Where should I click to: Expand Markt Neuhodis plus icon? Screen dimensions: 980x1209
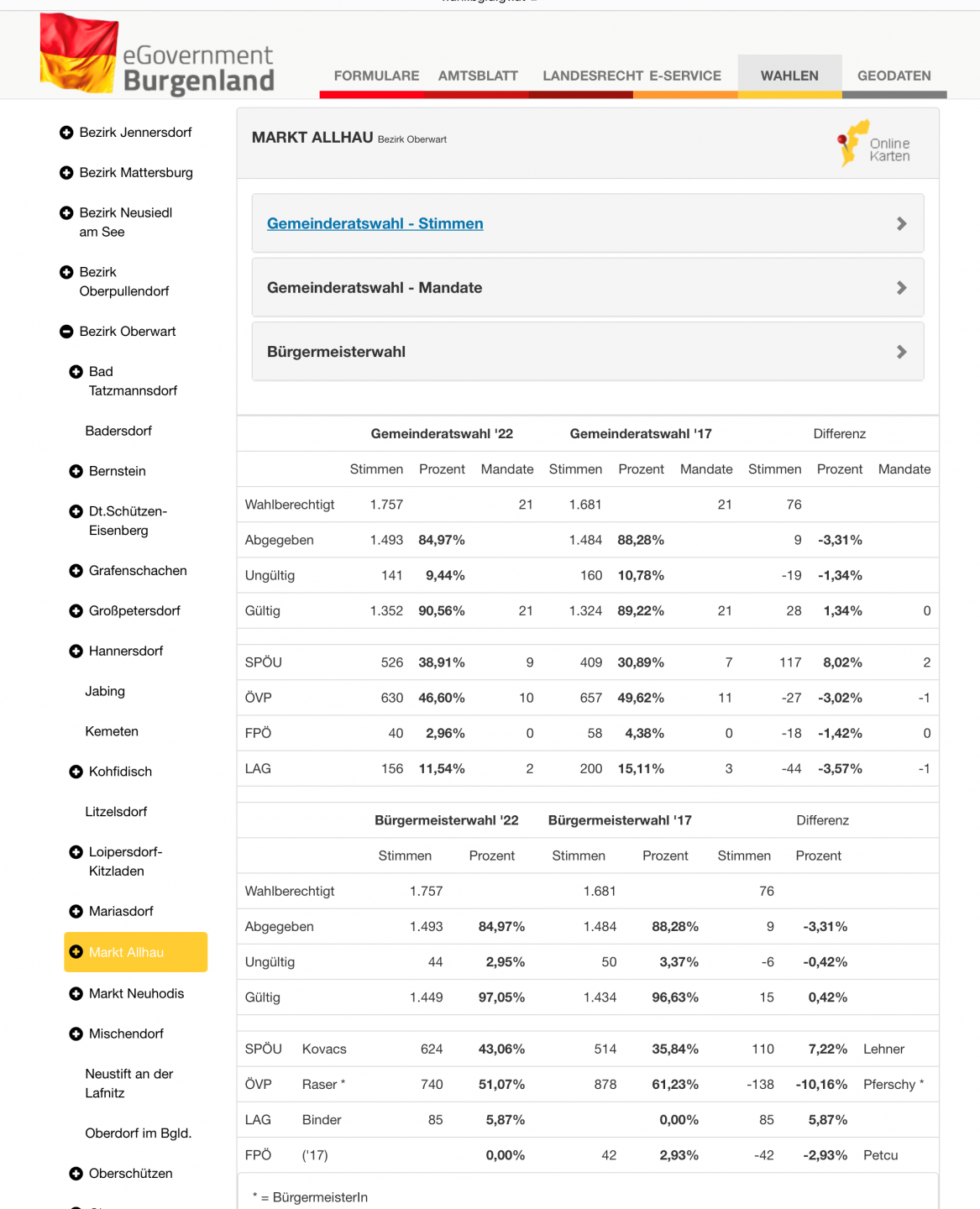[76, 994]
